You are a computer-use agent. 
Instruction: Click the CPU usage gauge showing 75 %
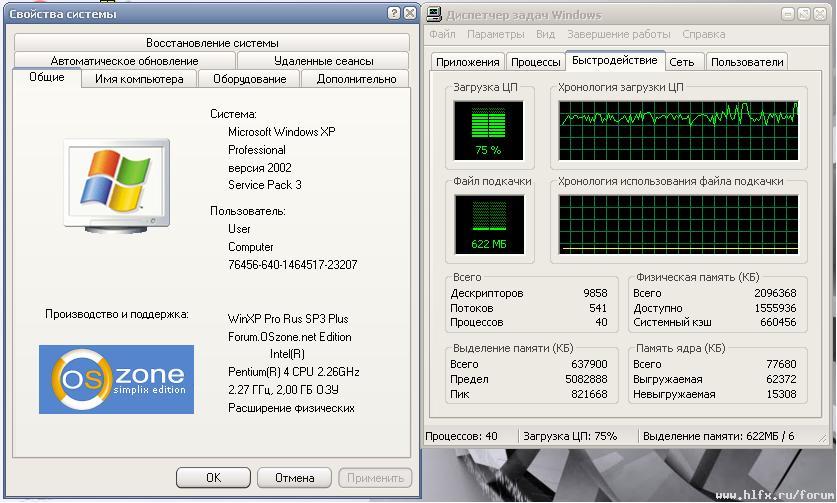[x=488, y=130]
